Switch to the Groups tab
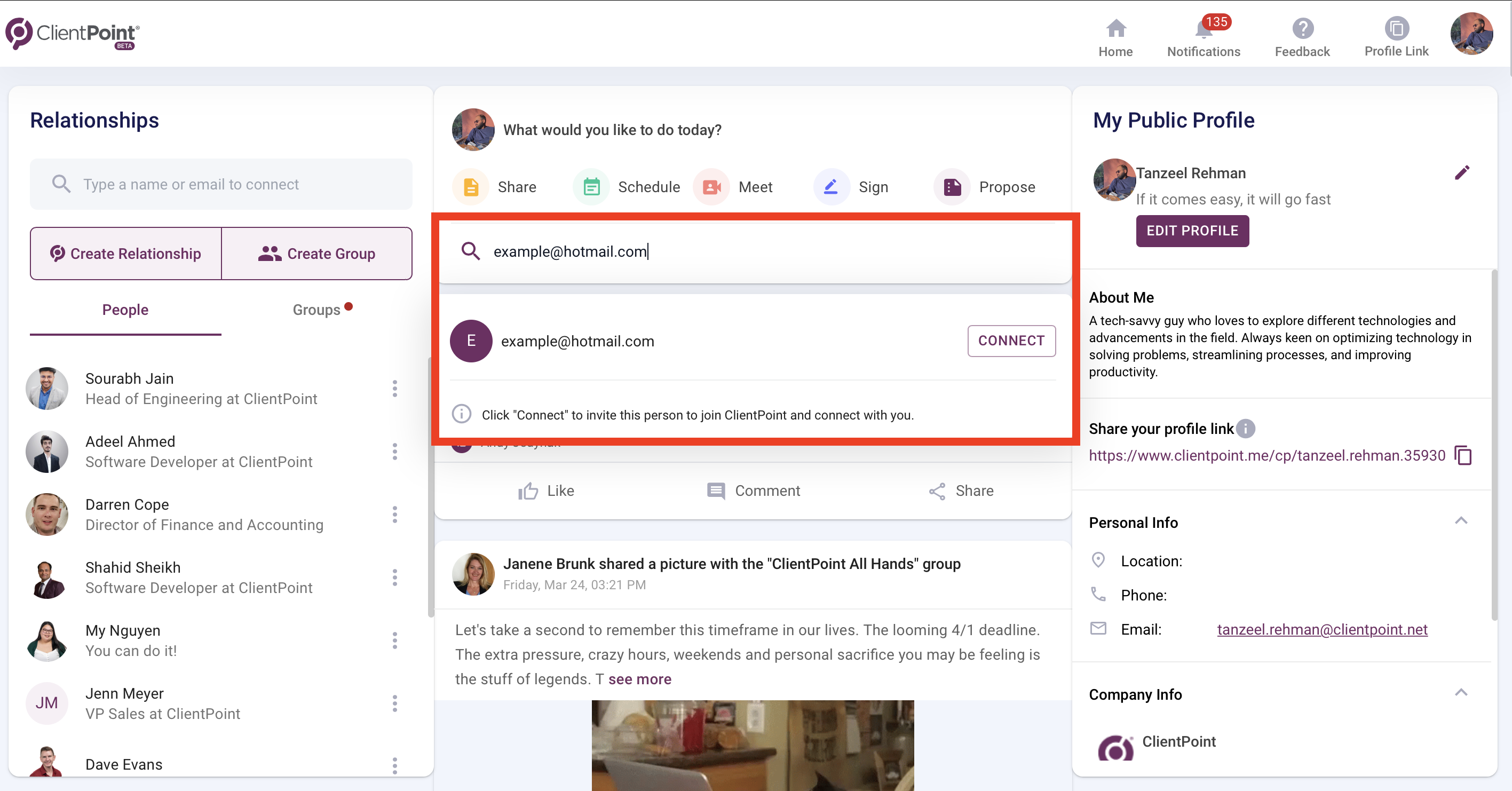 pyautogui.click(x=316, y=310)
